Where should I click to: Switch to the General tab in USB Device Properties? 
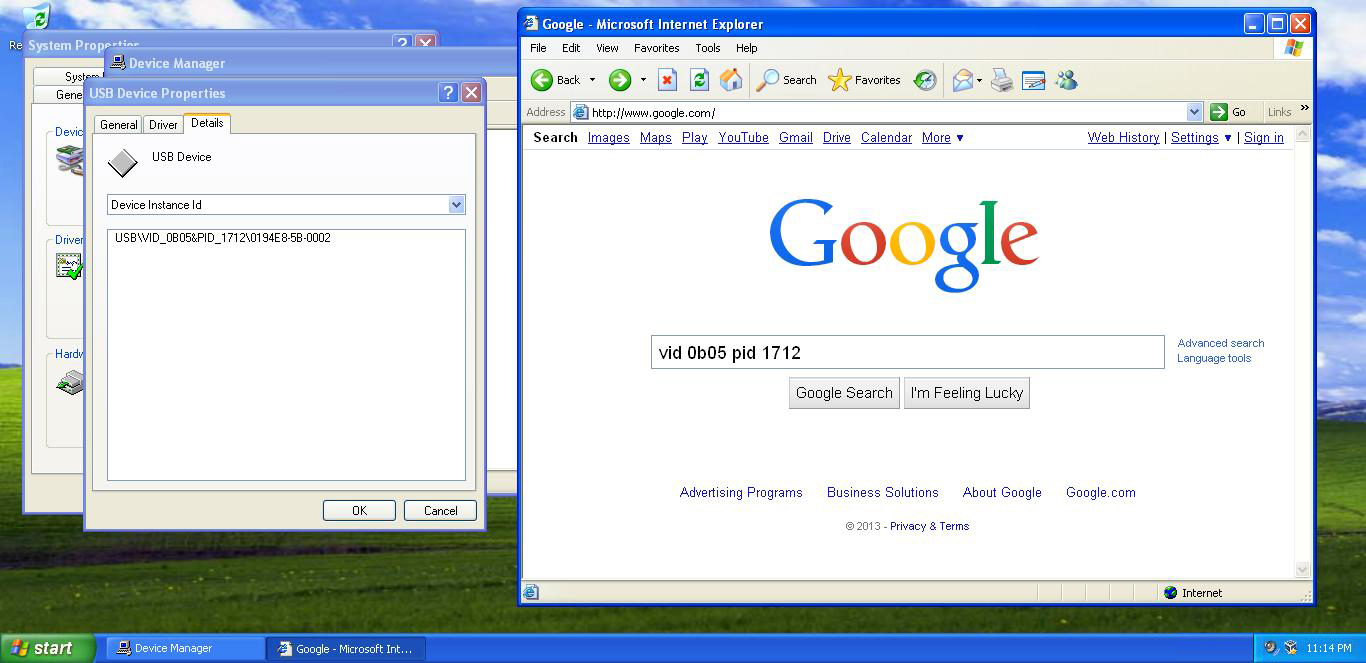[x=118, y=125]
